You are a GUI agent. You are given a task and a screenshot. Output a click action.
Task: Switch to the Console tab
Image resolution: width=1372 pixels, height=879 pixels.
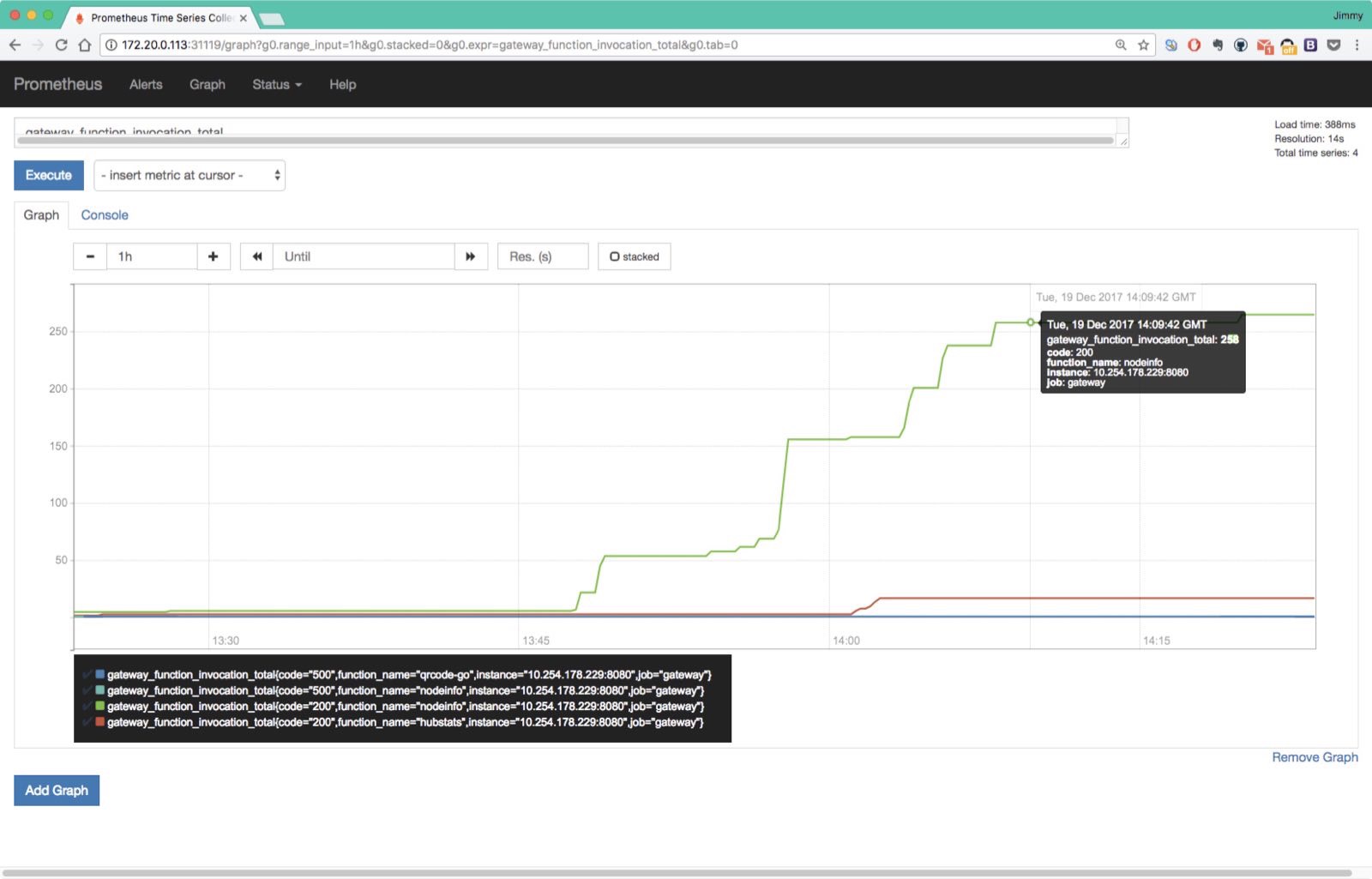tap(104, 214)
